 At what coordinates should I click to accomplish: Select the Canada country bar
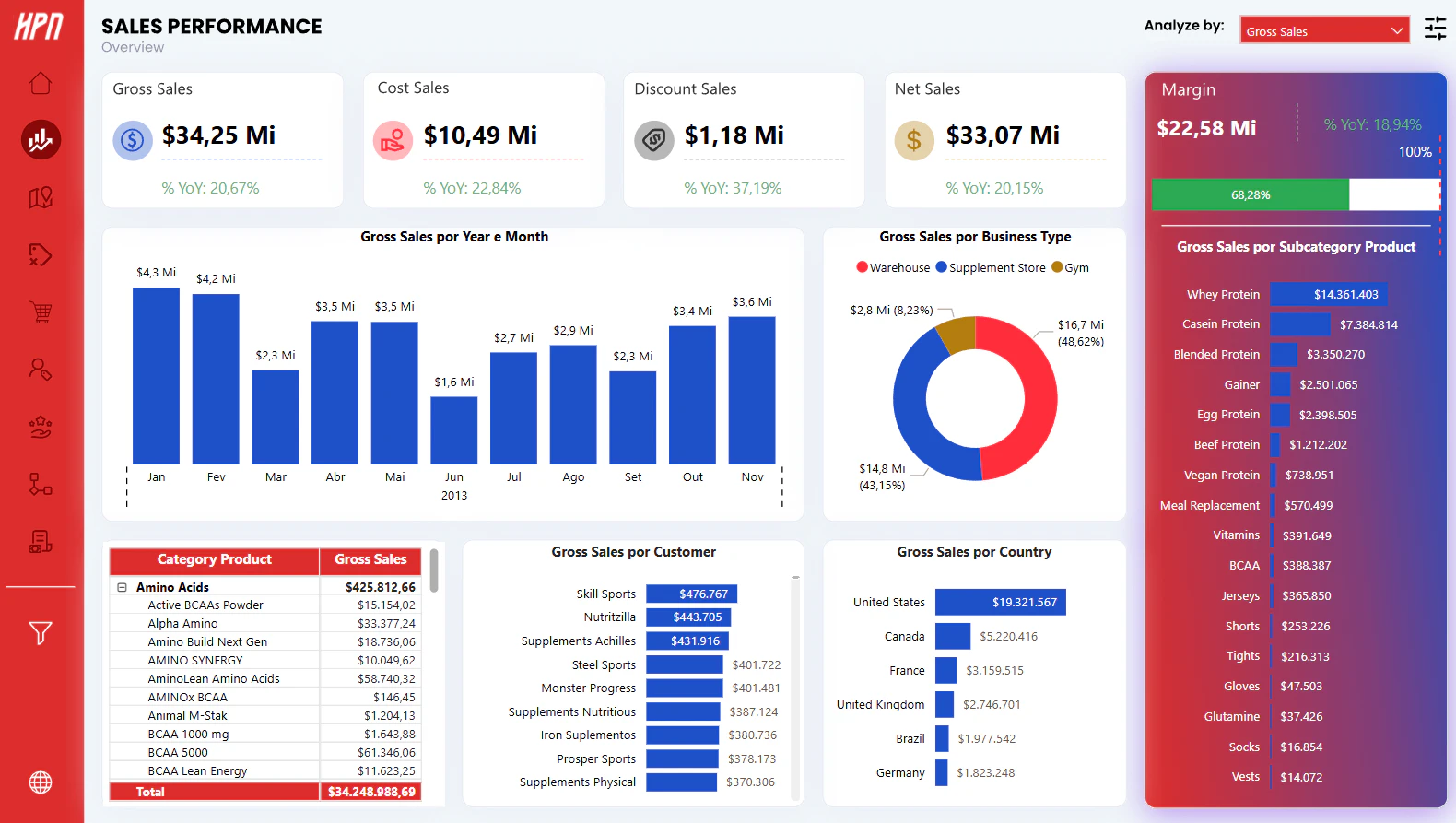click(x=953, y=636)
